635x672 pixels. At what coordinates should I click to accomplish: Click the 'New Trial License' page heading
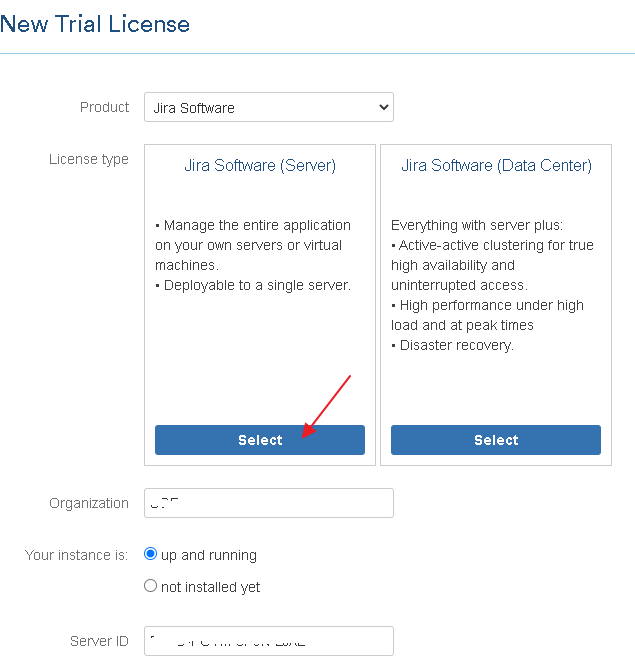click(x=95, y=24)
